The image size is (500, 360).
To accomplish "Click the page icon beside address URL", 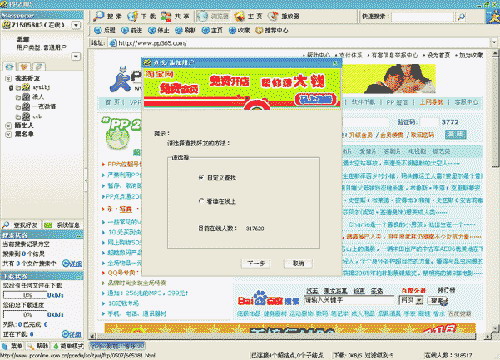I will [x=113, y=43].
